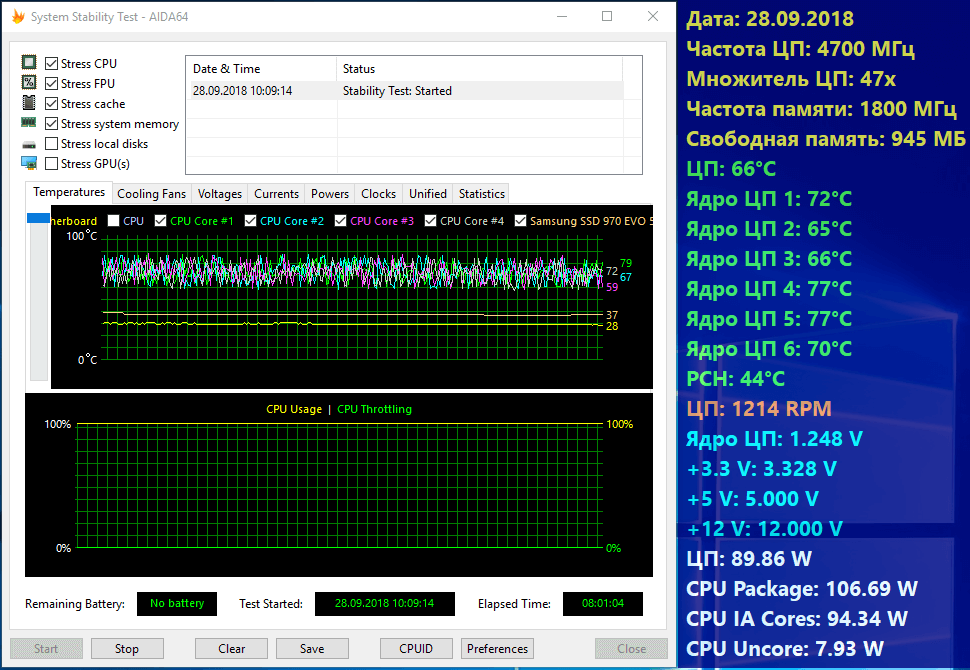Image resolution: width=970 pixels, height=670 pixels.
Task: Open Preferences dialog
Action: coord(497,649)
